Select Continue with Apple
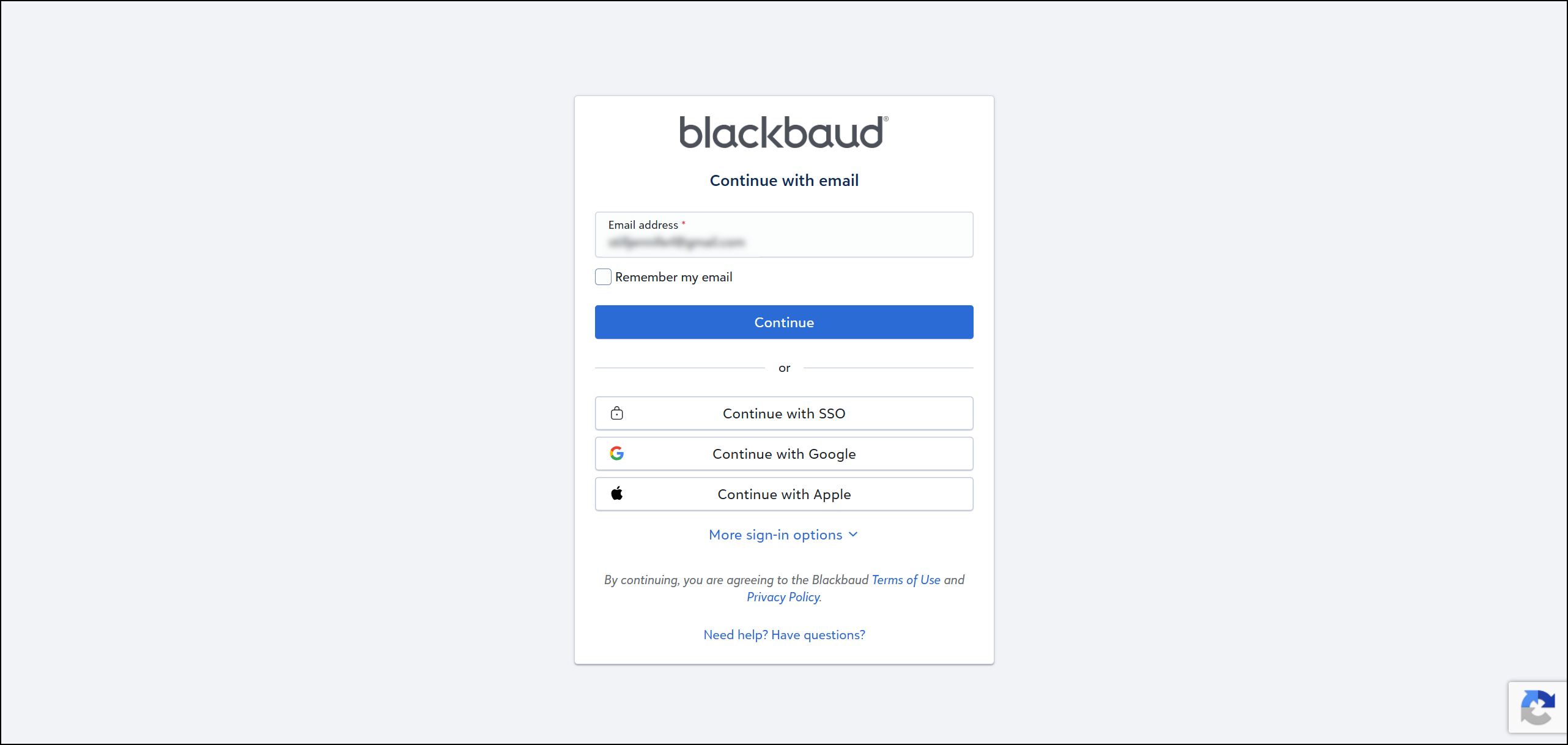Screen dimensions: 1568x745 point(784,494)
